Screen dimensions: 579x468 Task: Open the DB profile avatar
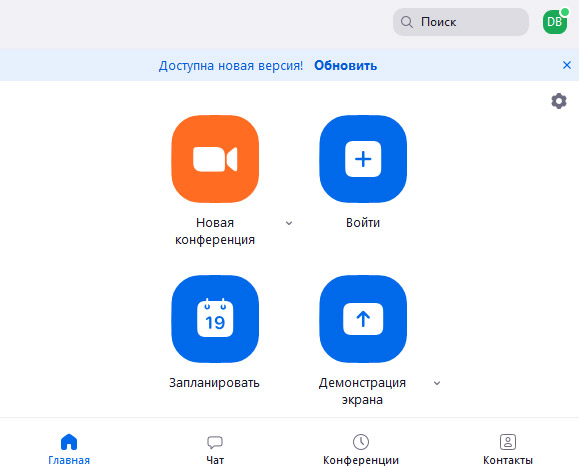click(555, 22)
